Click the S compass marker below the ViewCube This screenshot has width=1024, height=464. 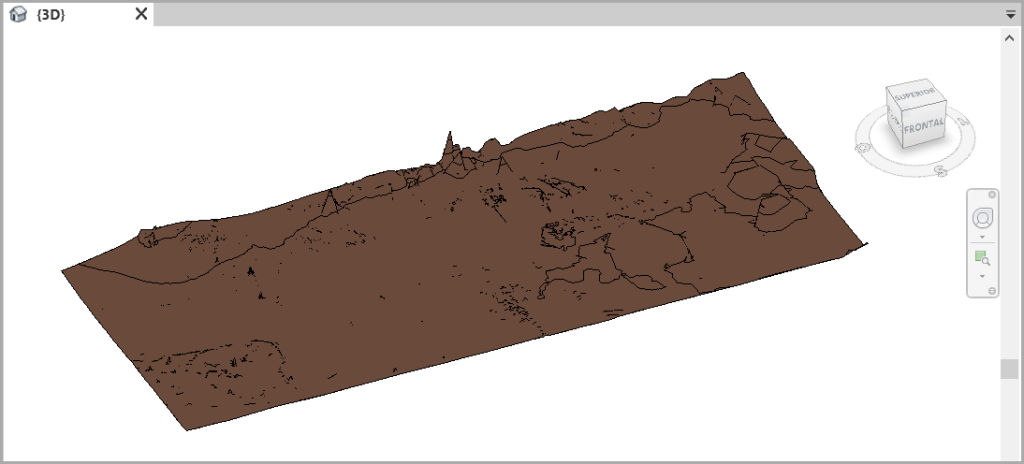coord(940,170)
